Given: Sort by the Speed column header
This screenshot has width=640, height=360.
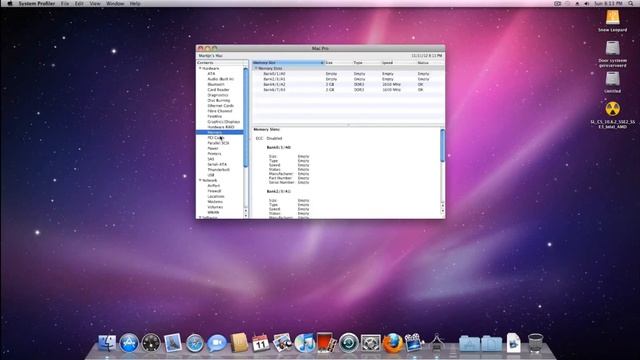Looking at the screenshot, I should pos(398,62).
